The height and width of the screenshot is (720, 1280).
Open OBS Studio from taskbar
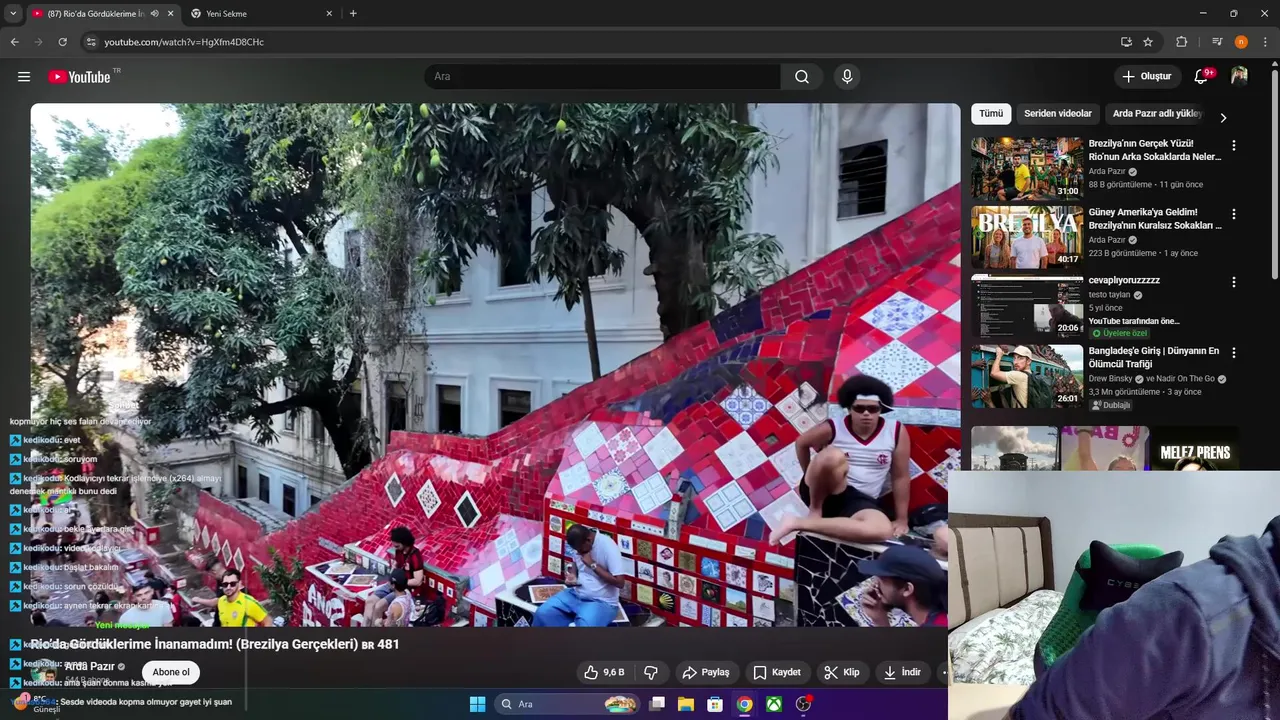coord(803,704)
